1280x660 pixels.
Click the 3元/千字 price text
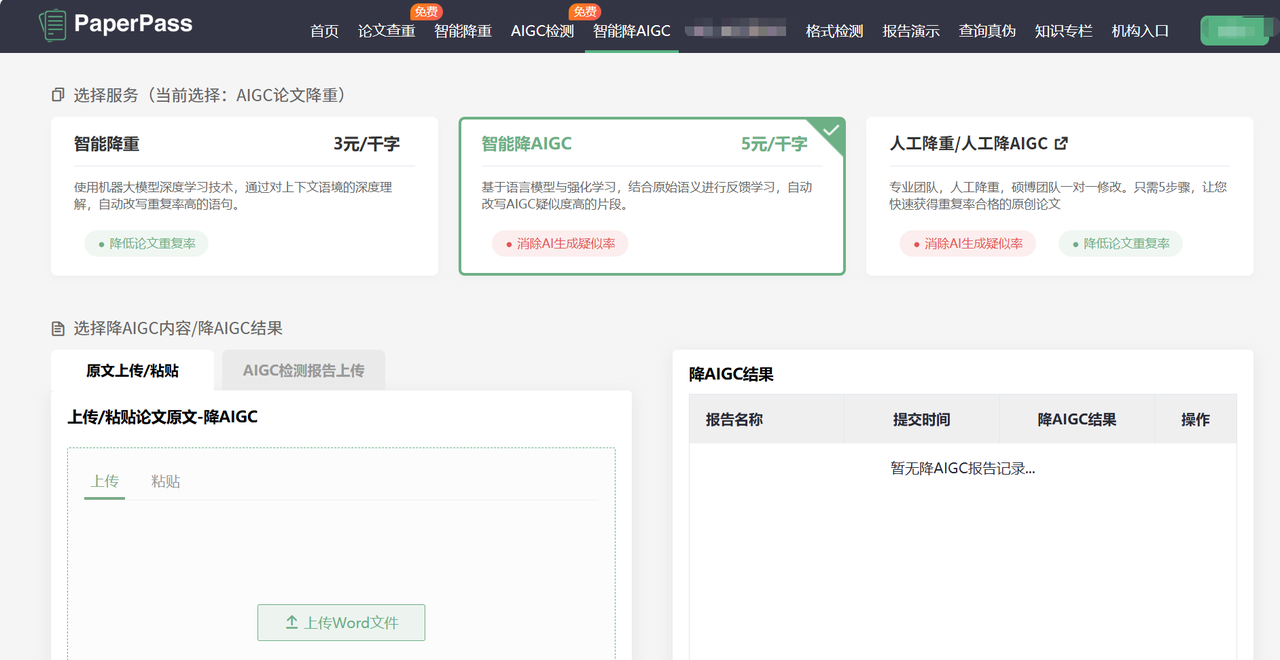coord(367,144)
